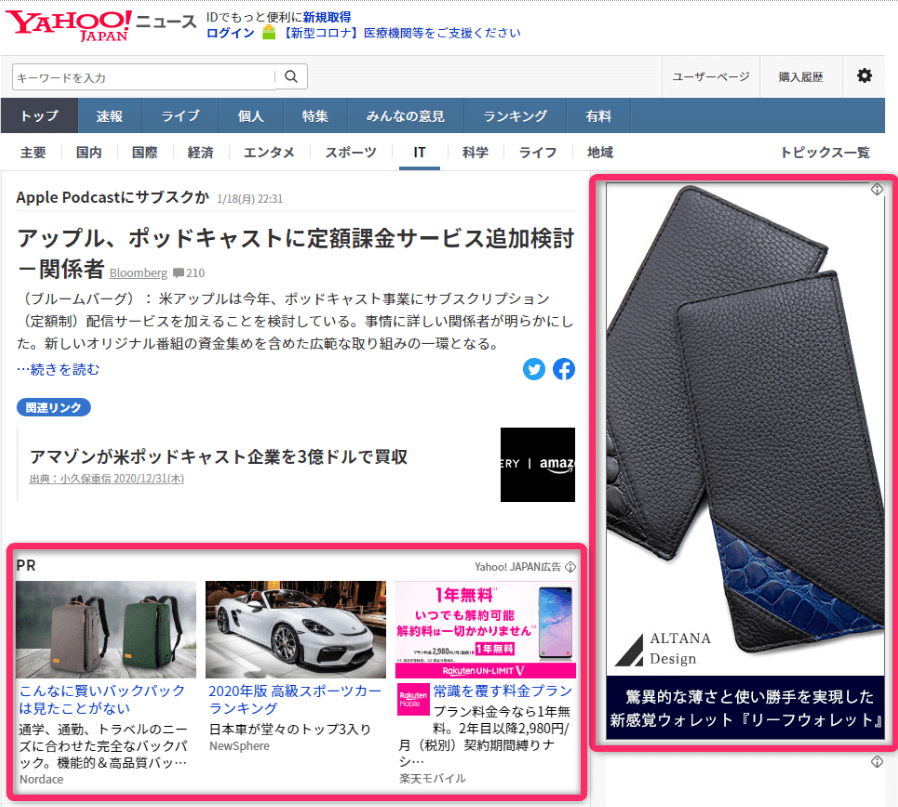
Task: Open ユーザーページ
Action: 711,76
